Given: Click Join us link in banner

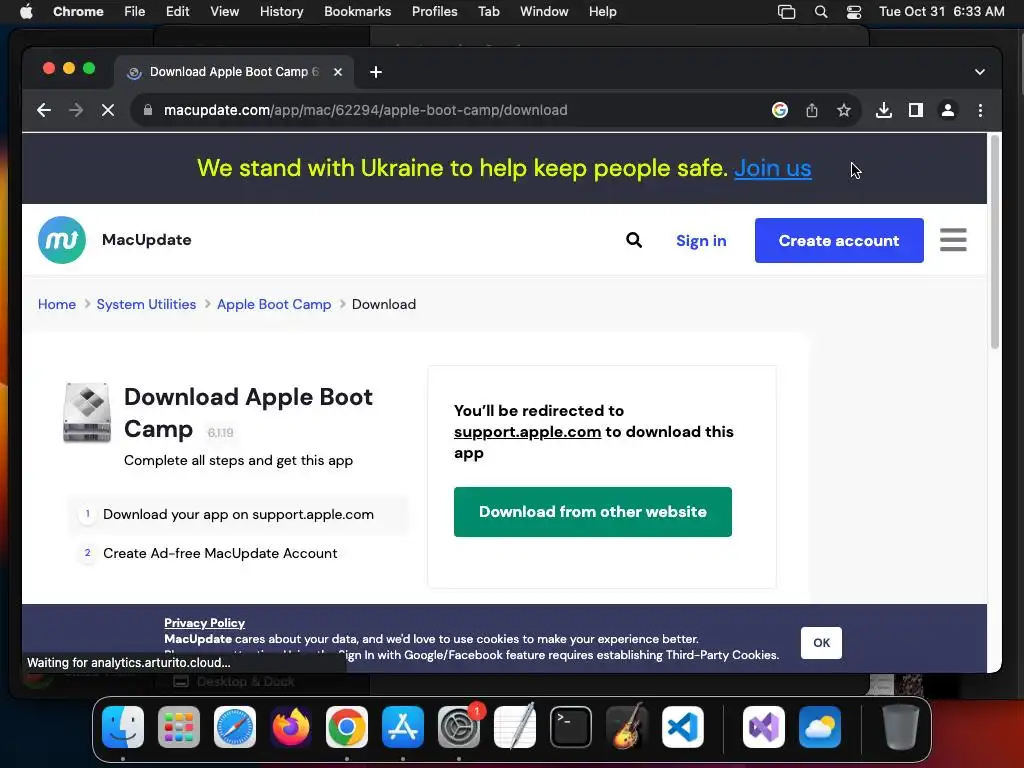Looking at the screenshot, I should click(x=773, y=168).
